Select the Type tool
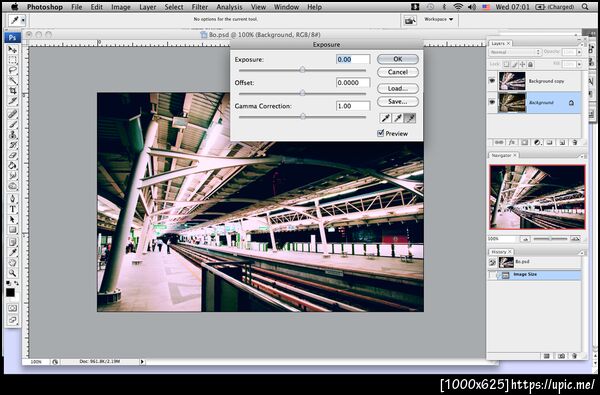This screenshot has width=600, height=395. tap(13, 209)
